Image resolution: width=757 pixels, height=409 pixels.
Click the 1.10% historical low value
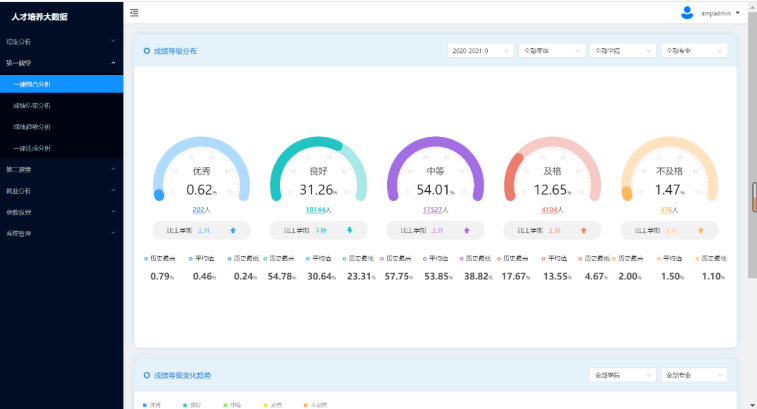pyautogui.click(x=713, y=276)
